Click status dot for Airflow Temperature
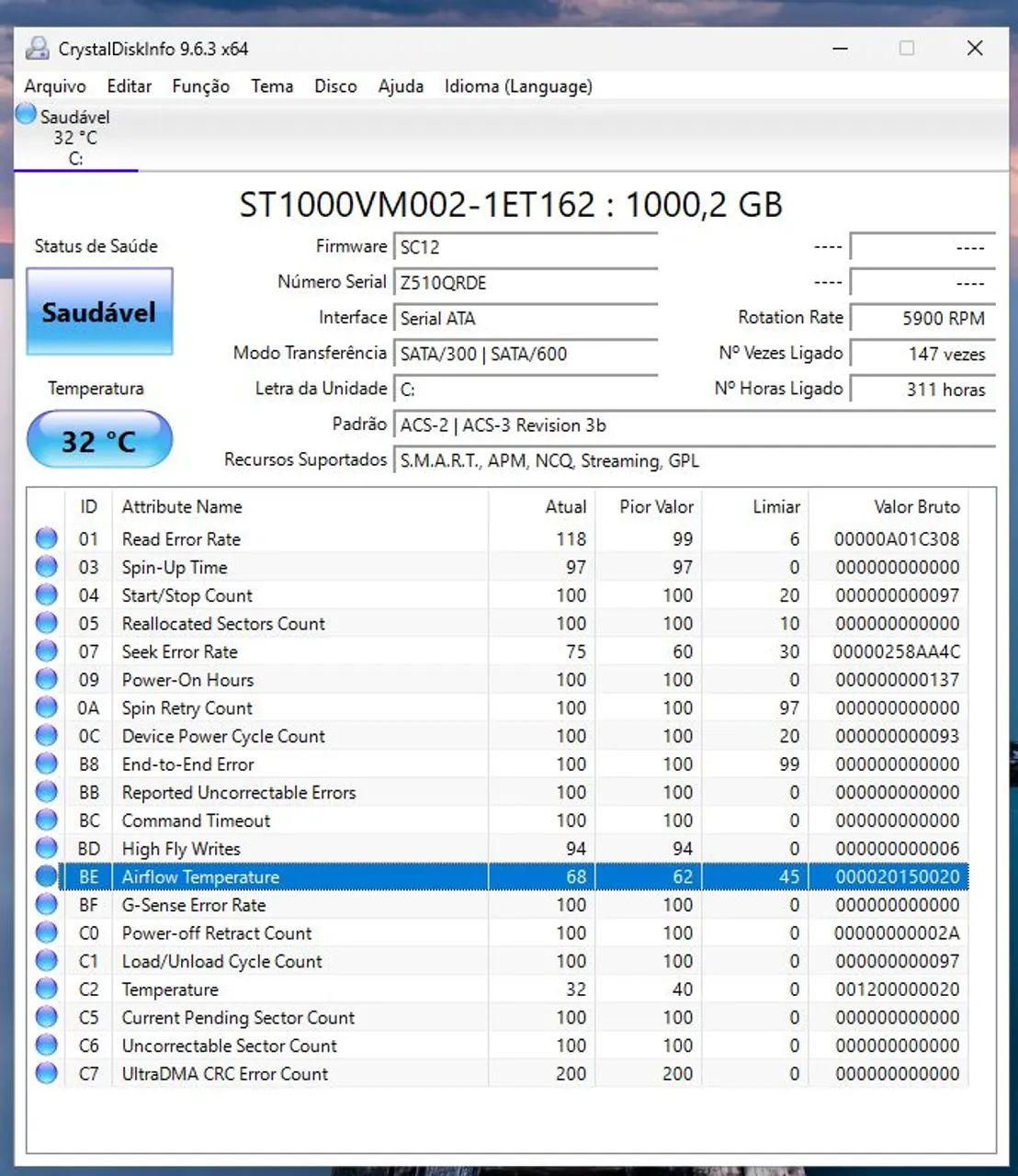This screenshot has height=1176, width=1018. 46,876
